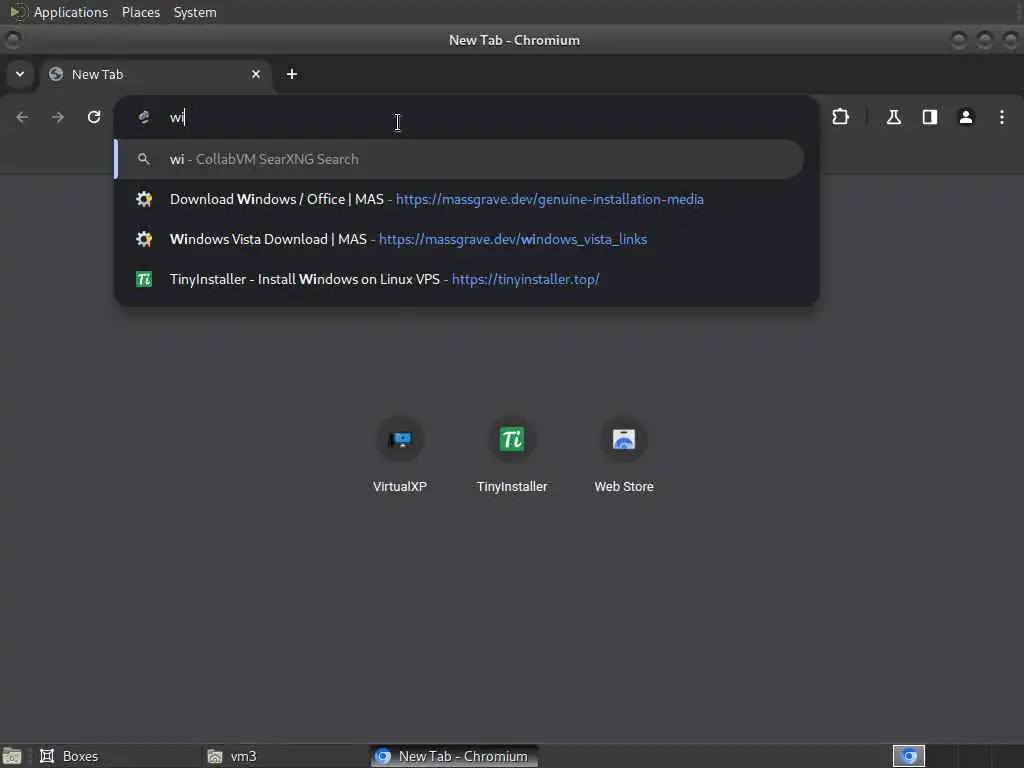Switch to the vm3 taskbar window
The image size is (1024, 768).
[285, 756]
